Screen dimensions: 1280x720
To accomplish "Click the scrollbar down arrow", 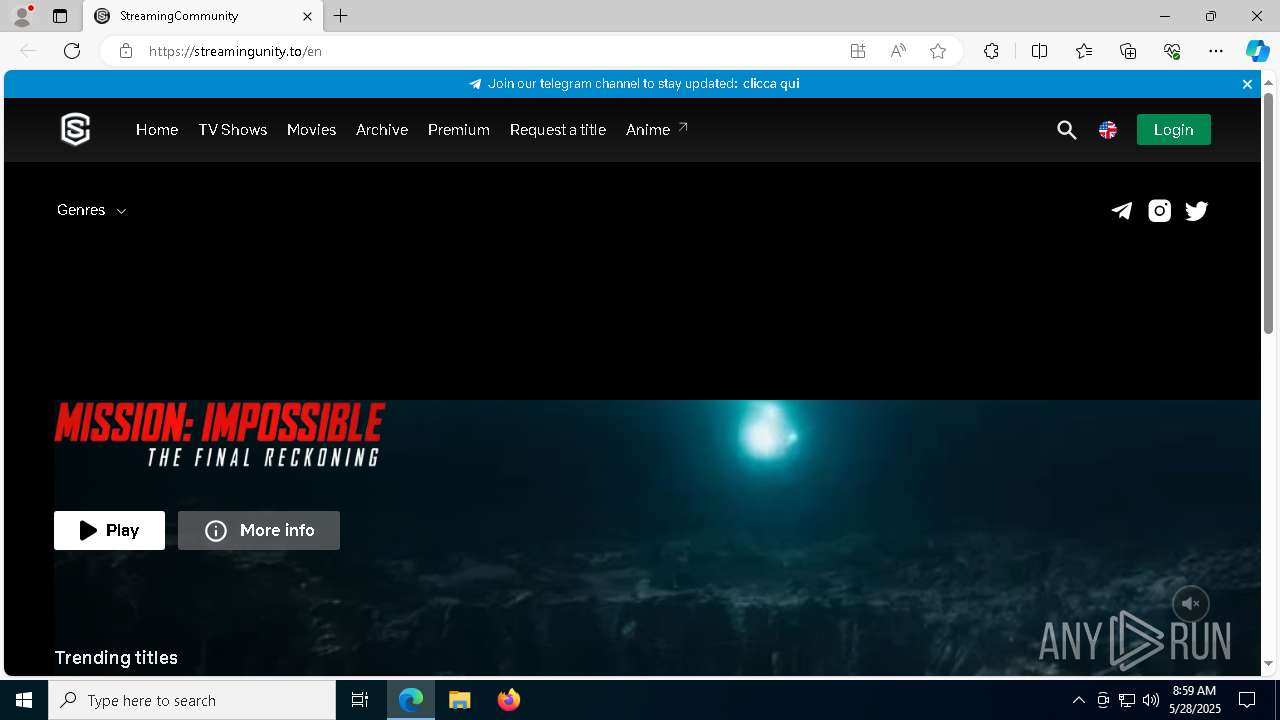I will click(x=1268, y=663).
